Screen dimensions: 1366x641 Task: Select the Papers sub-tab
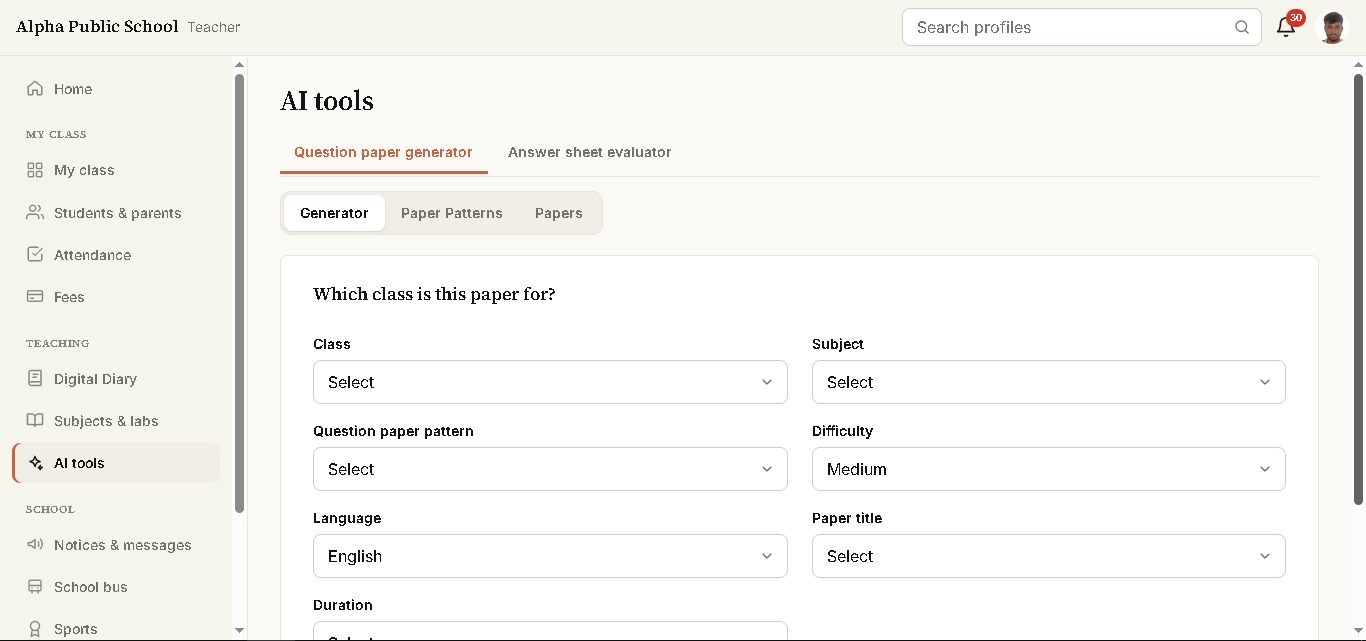point(559,213)
